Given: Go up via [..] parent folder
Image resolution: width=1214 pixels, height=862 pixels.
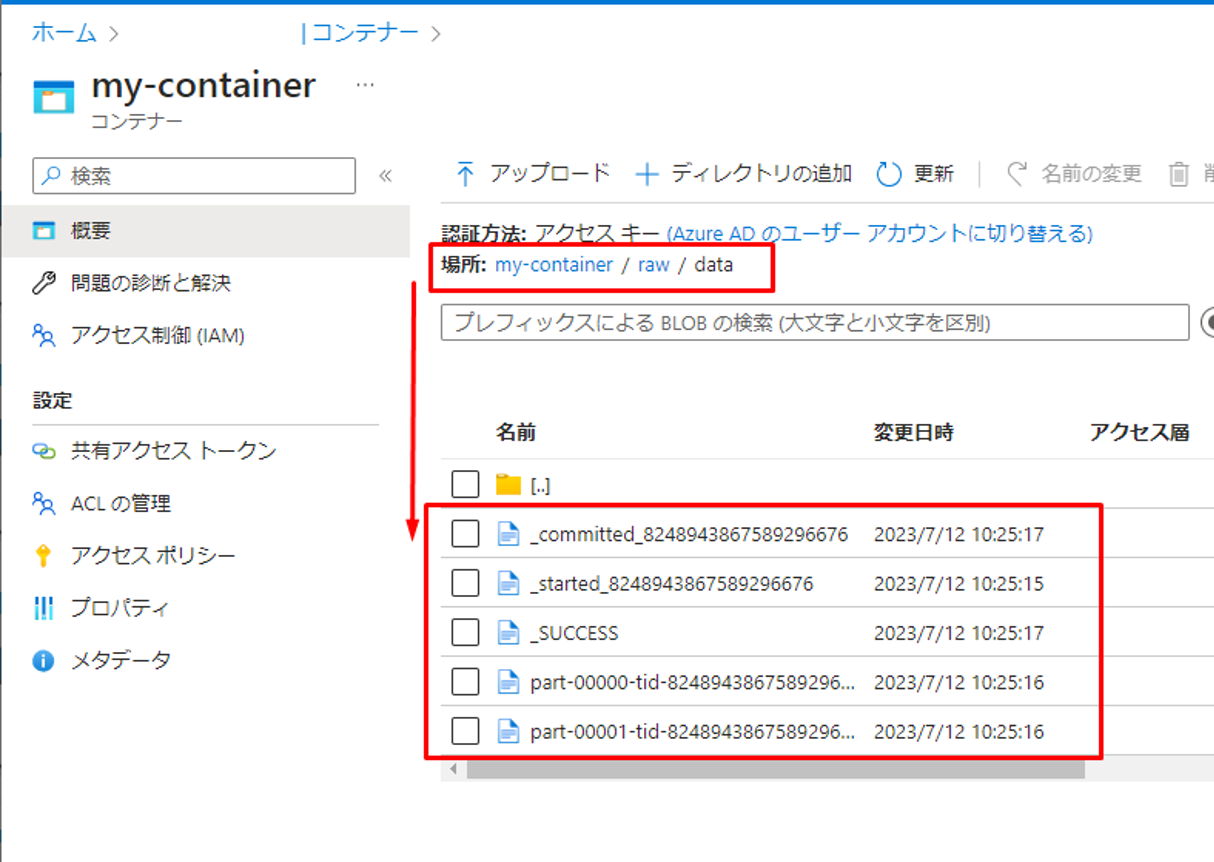Looking at the screenshot, I should [x=540, y=486].
